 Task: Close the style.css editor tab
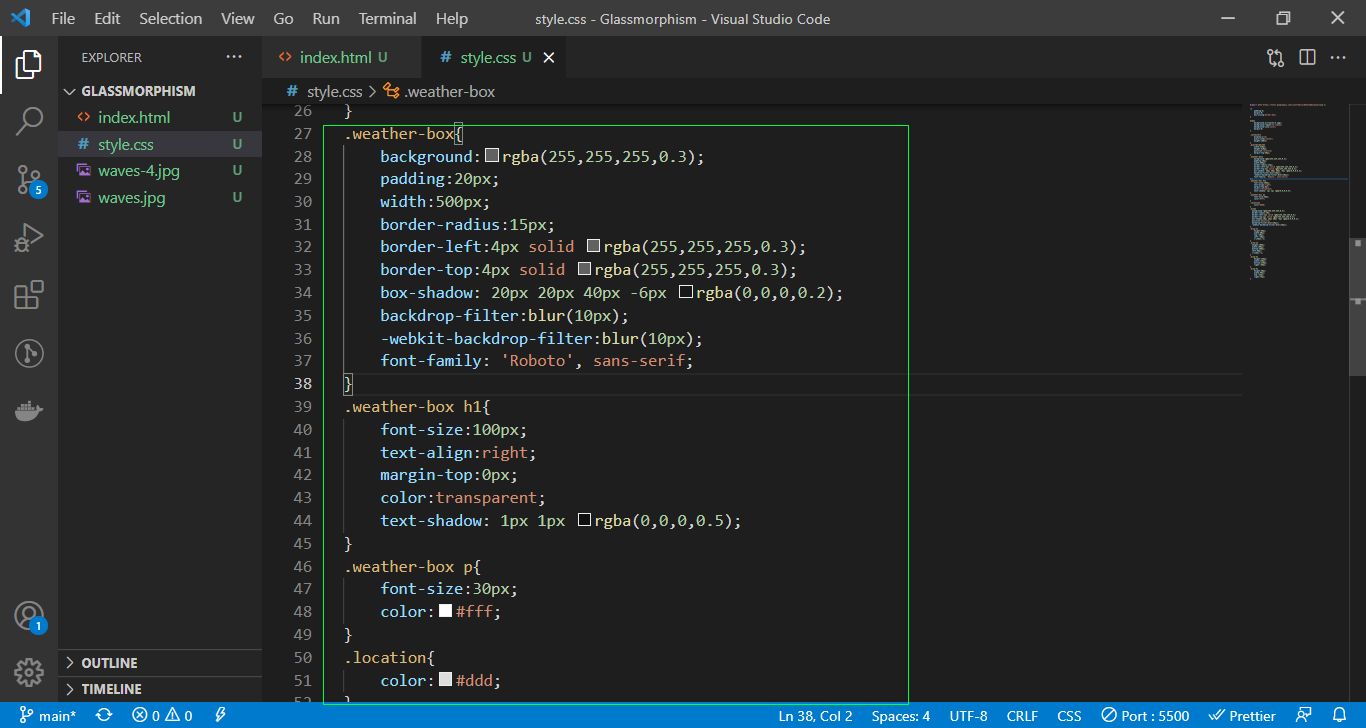tap(548, 58)
